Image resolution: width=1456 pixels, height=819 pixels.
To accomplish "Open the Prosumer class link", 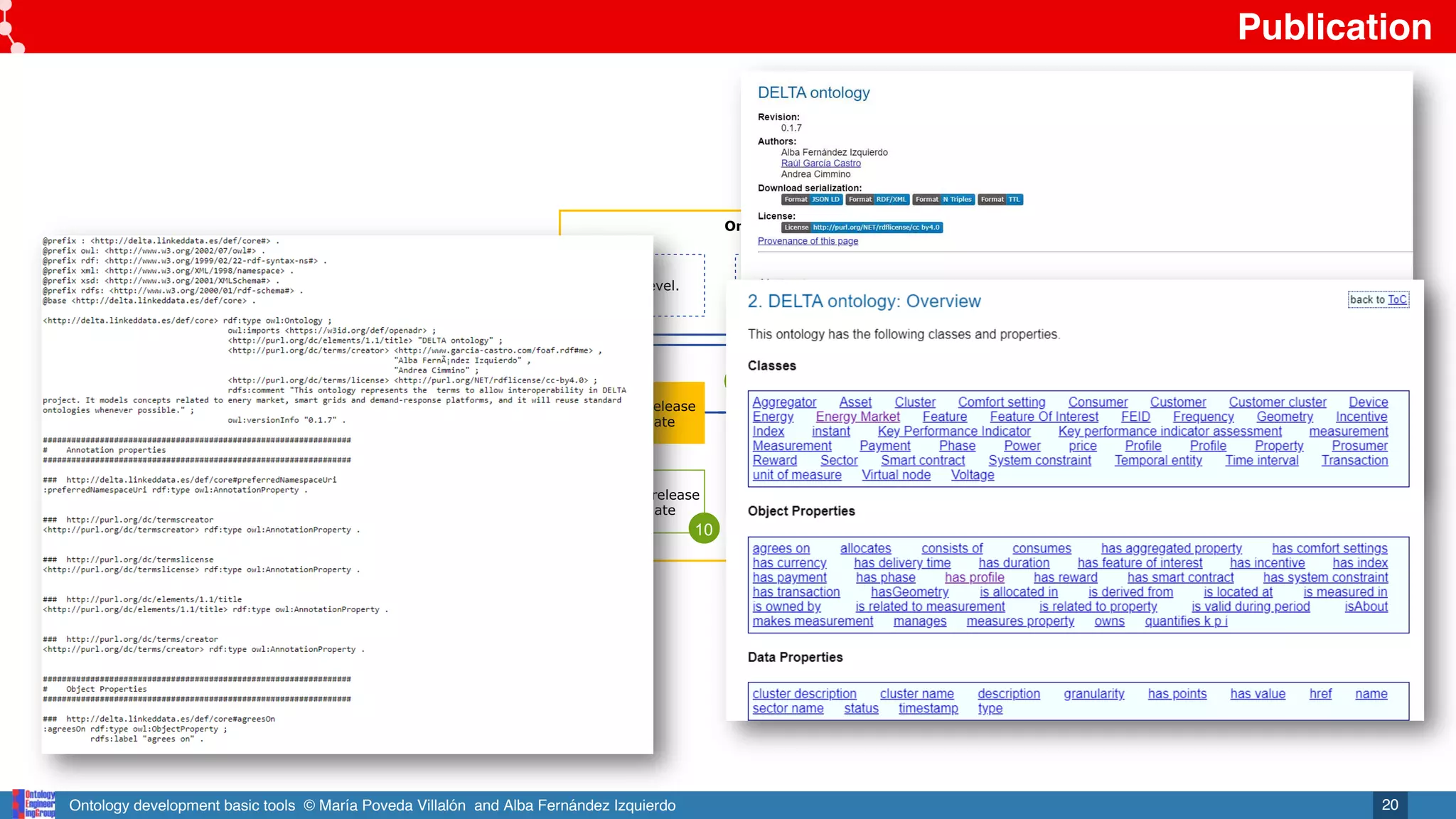I will [1359, 446].
